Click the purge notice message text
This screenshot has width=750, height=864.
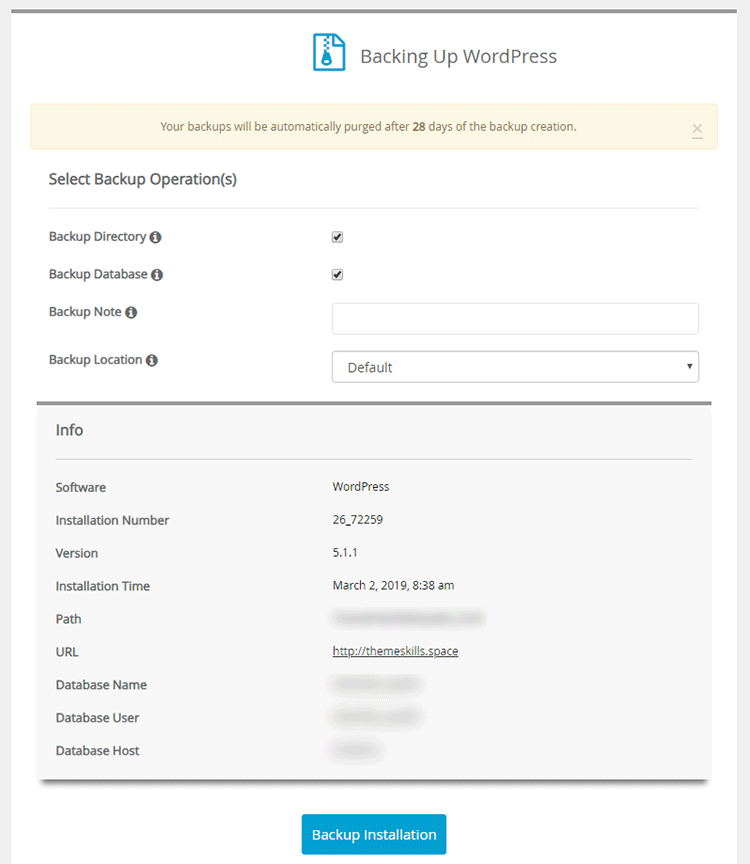(x=368, y=127)
